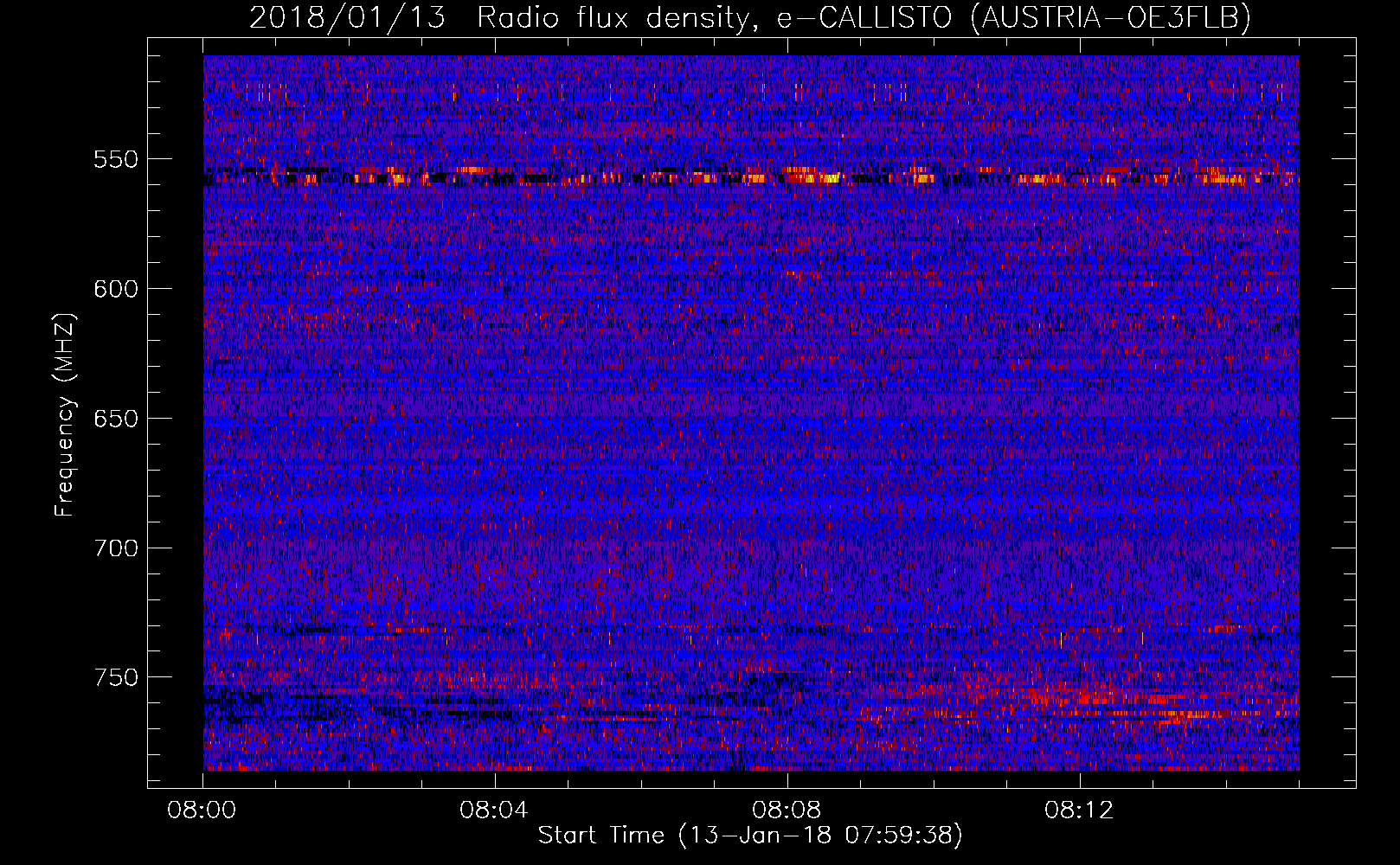Click the 08:00 time tick label
Image resolution: width=1400 pixels, height=865 pixels.
(202, 810)
